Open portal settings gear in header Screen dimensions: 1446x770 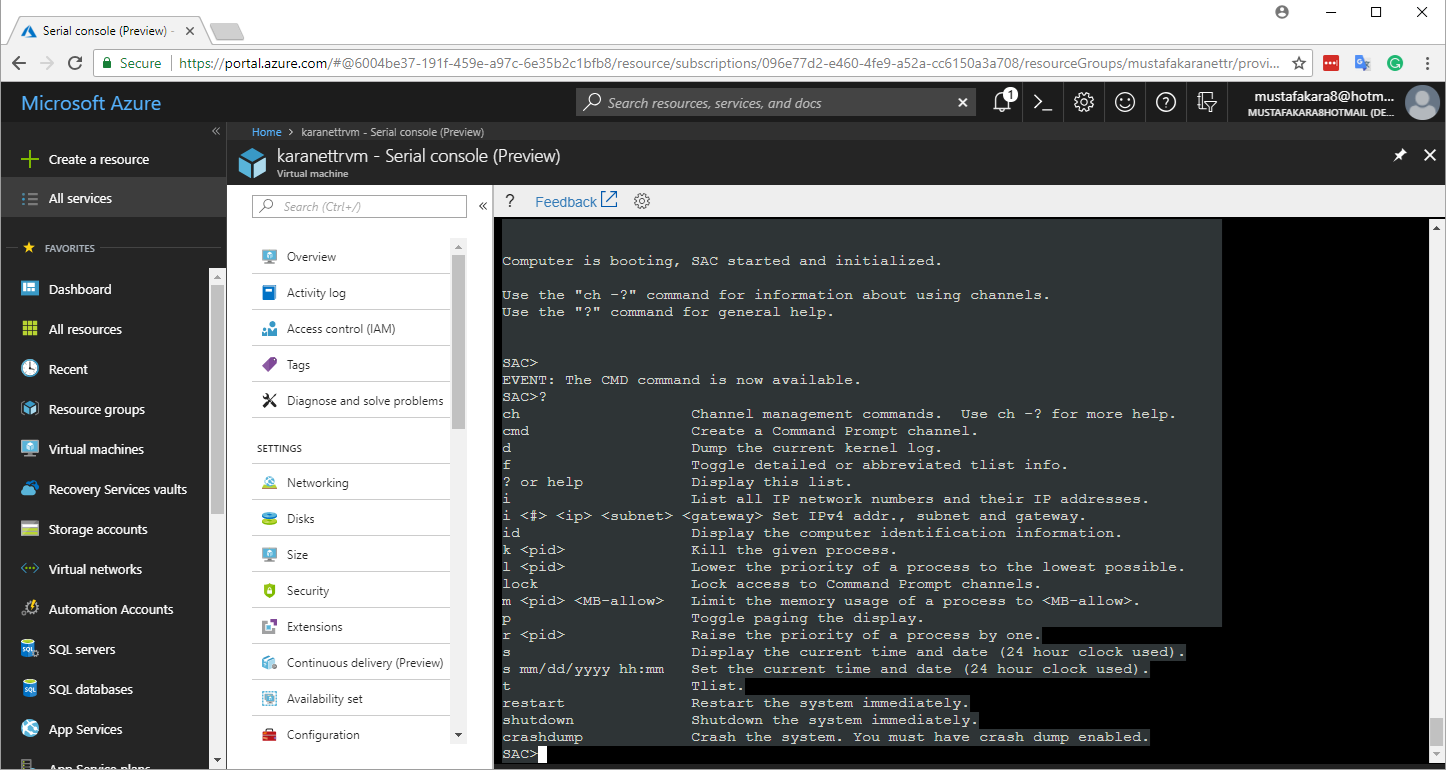1084,102
